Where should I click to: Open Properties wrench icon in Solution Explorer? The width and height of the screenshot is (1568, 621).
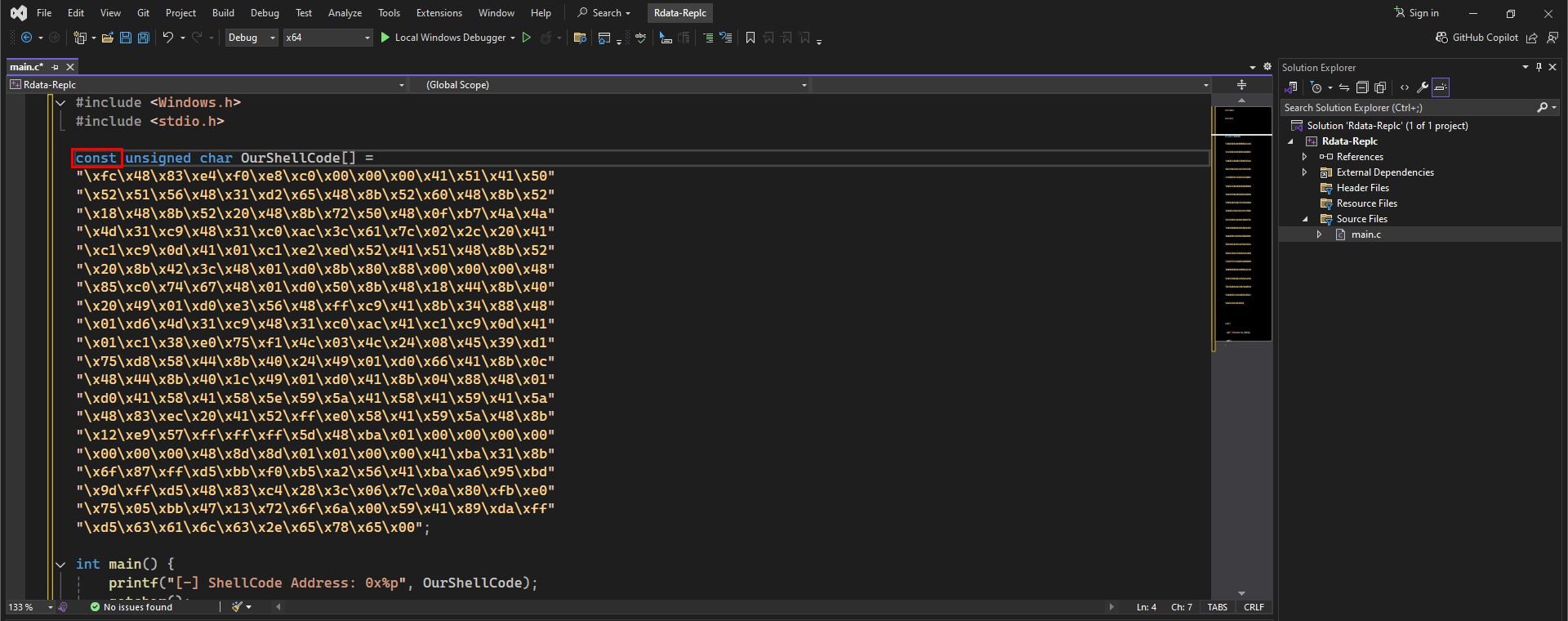1422,87
